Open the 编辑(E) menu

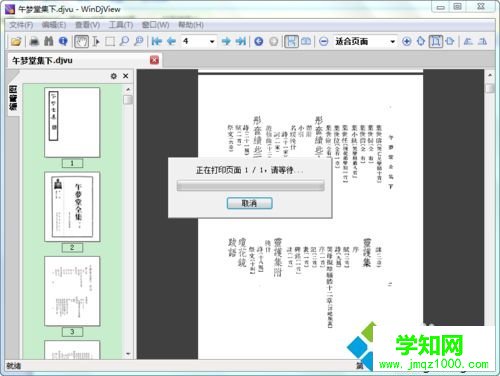tap(54, 25)
